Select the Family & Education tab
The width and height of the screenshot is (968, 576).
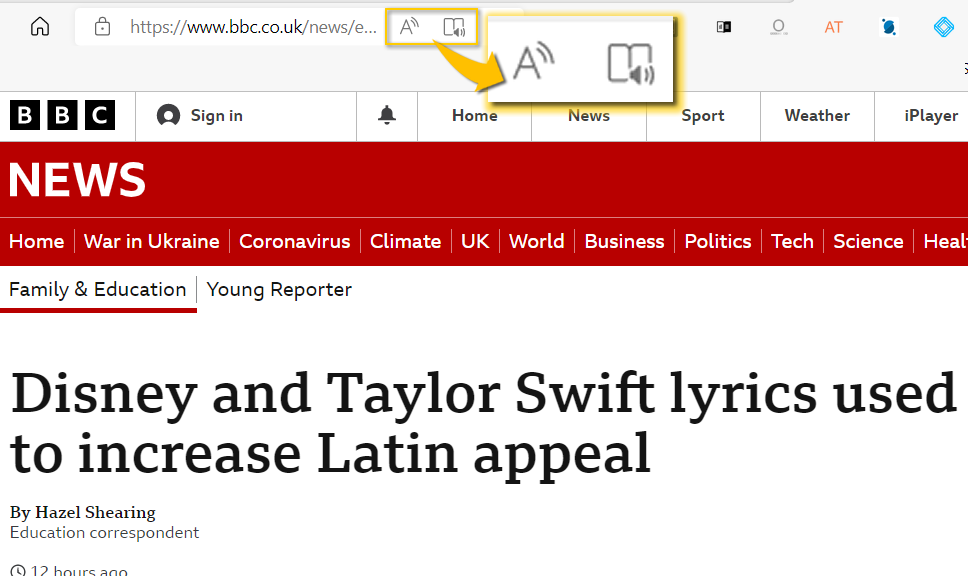(98, 290)
